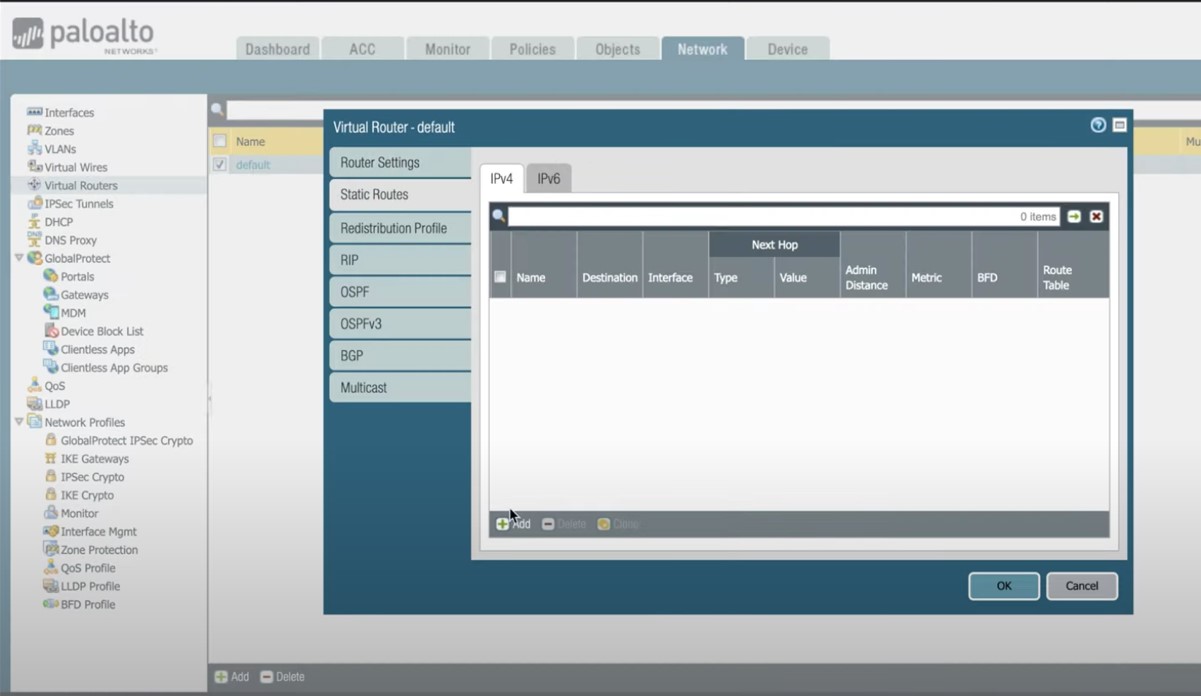The image size is (1201, 696).
Task: Select QoS Profile in sidebar
Action: point(88,568)
